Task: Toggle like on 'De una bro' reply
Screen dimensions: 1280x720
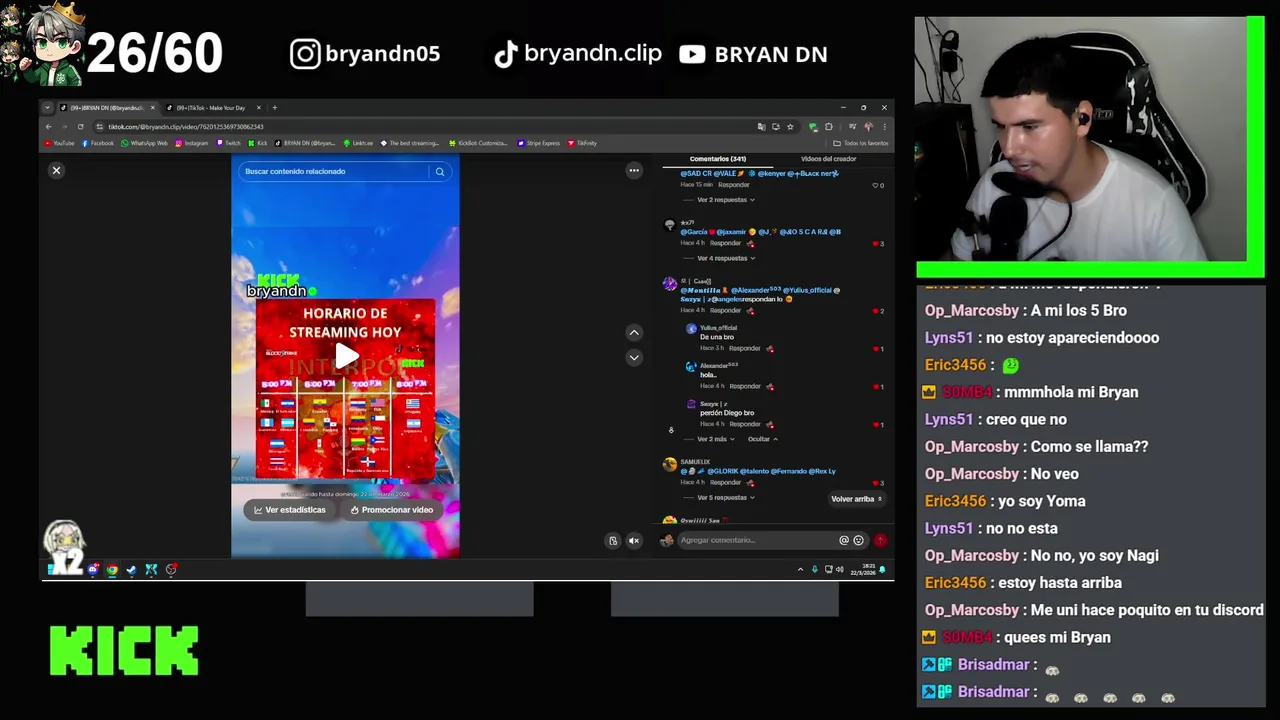Action: click(x=877, y=349)
